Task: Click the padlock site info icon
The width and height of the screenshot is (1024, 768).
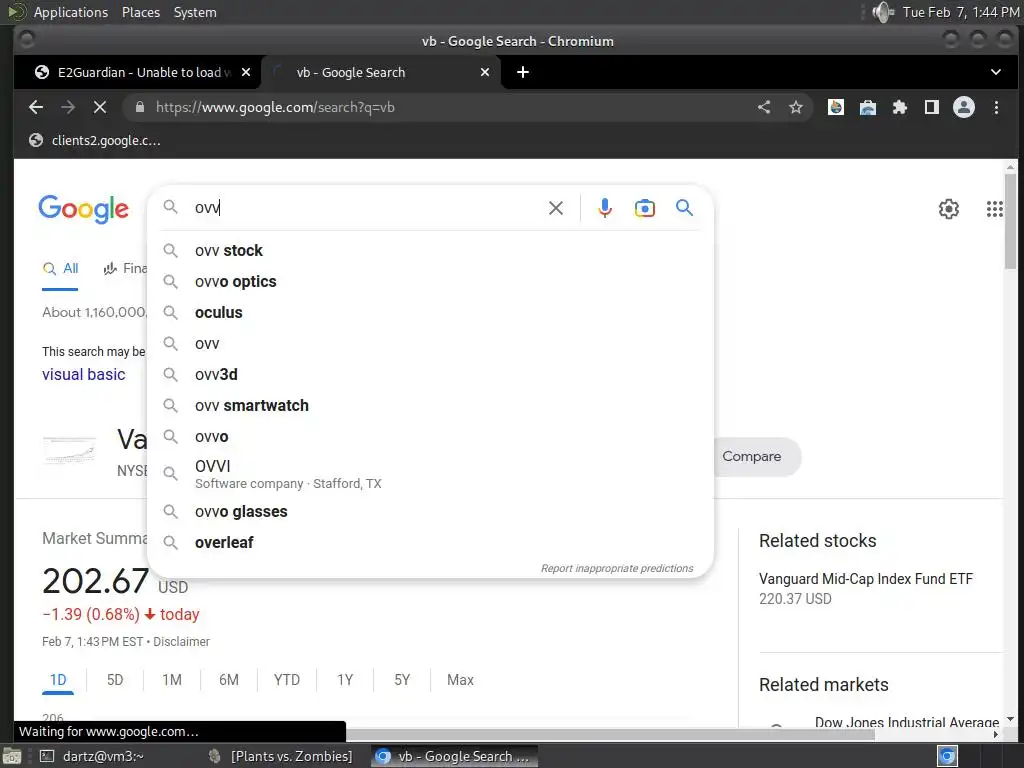Action: [x=139, y=107]
